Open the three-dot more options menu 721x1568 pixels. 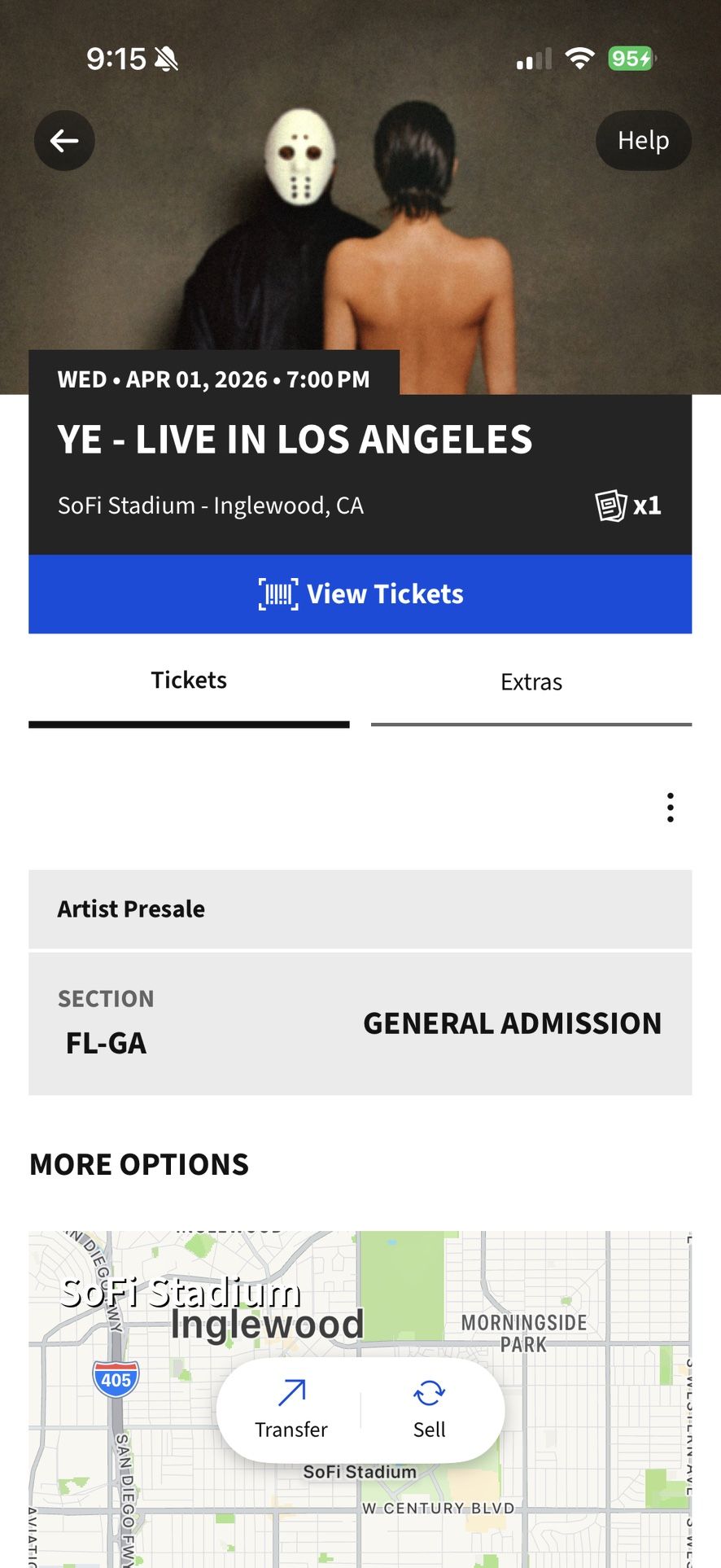tap(670, 808)
